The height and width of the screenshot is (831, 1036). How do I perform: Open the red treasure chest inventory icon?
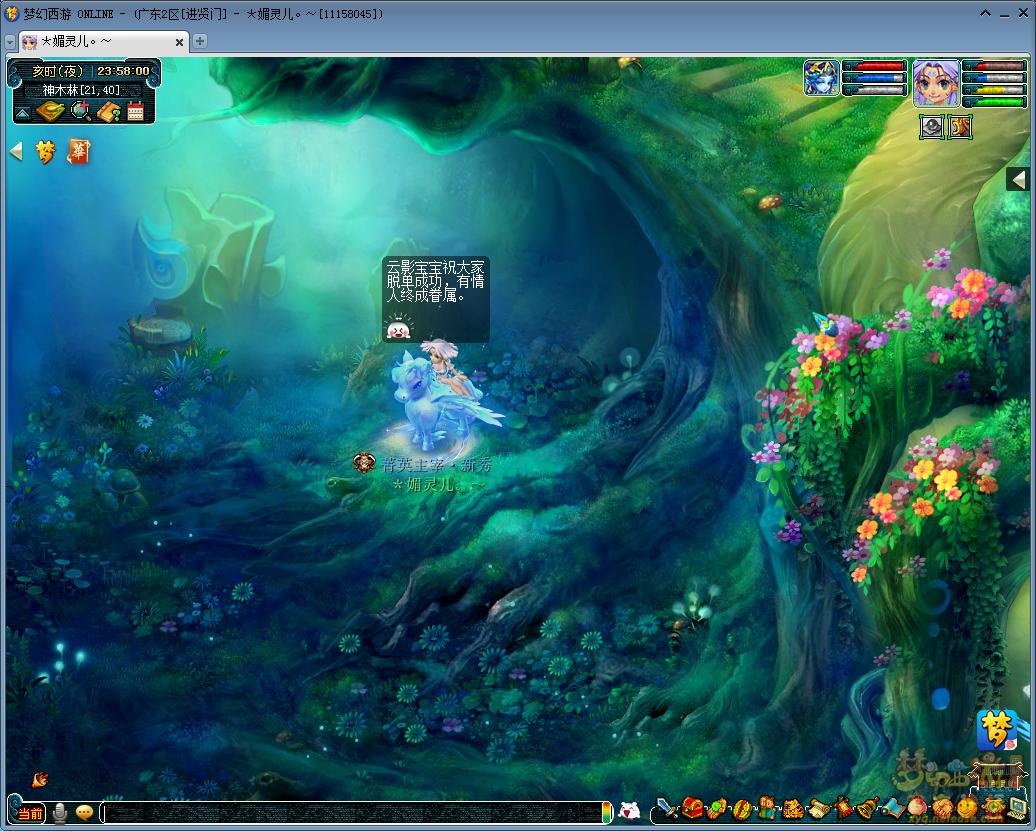692,807
